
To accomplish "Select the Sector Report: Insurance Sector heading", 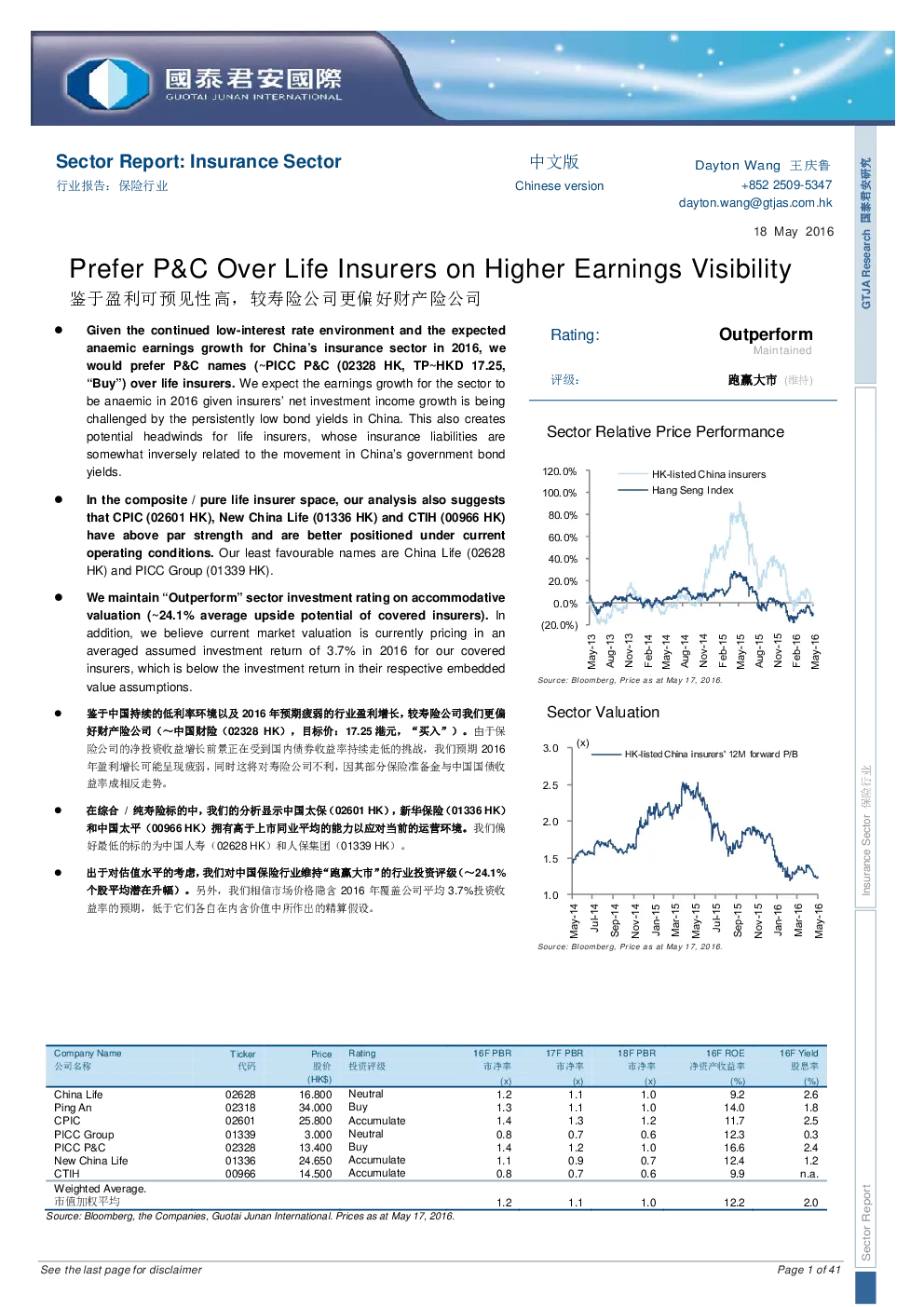I will 198,162.
